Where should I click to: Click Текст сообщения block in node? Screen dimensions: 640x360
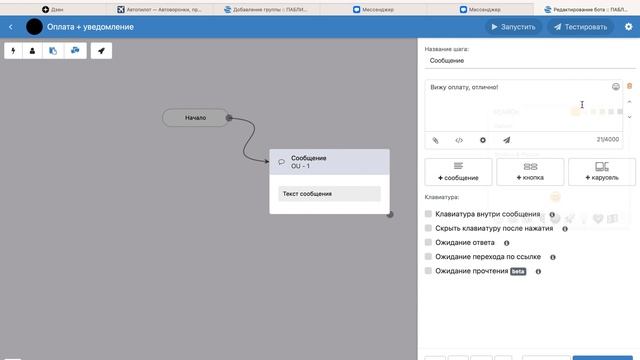click(329, 194)
